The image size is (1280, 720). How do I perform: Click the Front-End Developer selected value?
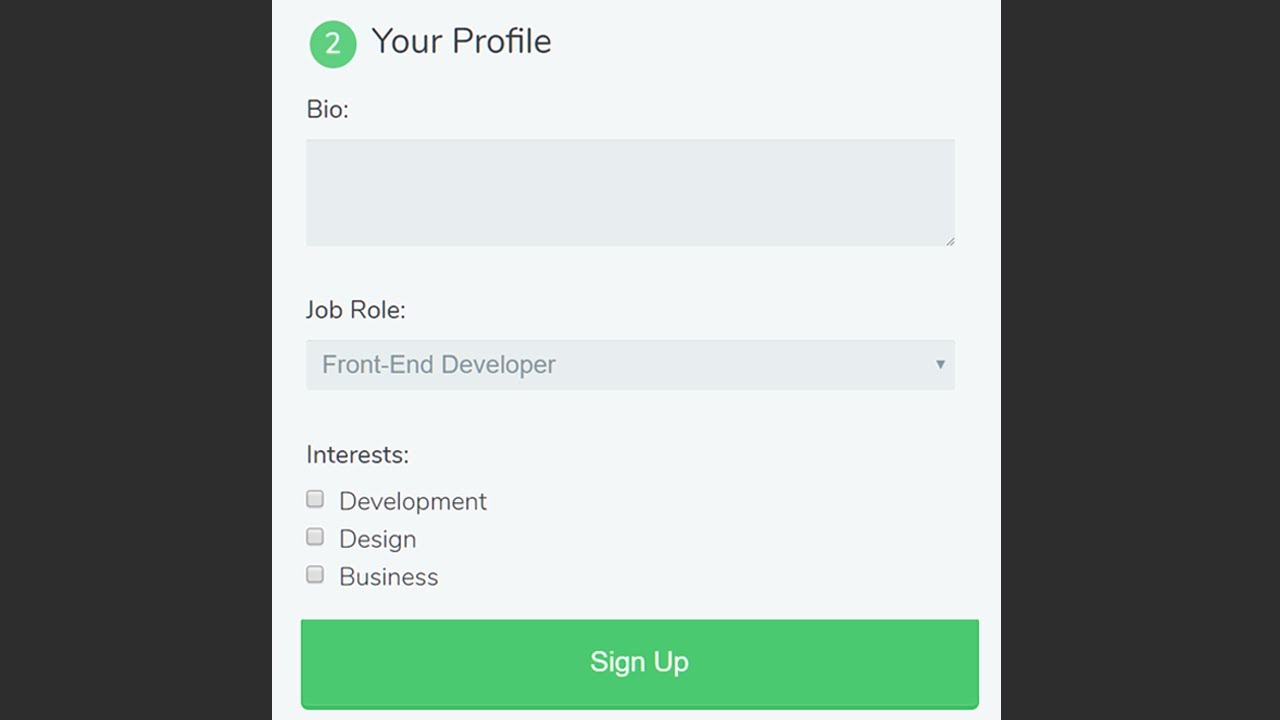(x=438, y=365)
